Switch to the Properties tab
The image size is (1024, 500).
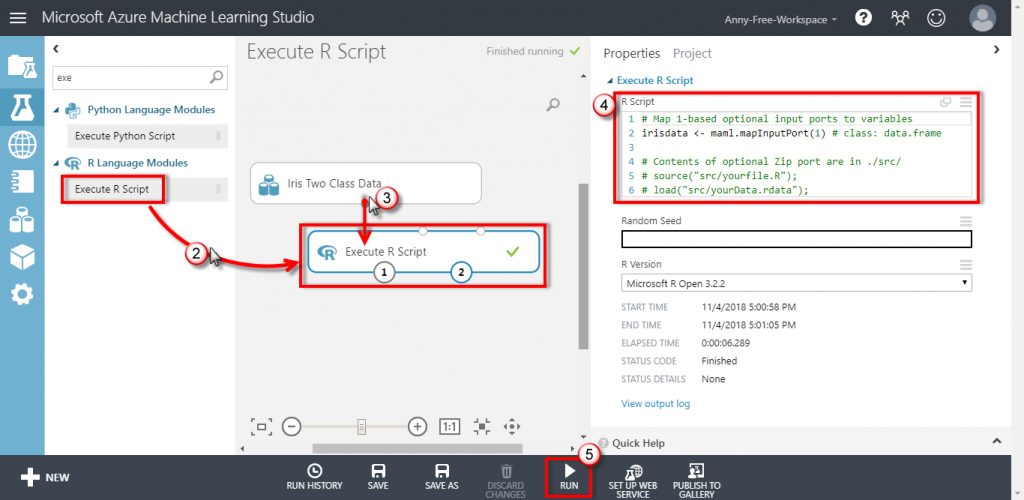coord(632,54)
